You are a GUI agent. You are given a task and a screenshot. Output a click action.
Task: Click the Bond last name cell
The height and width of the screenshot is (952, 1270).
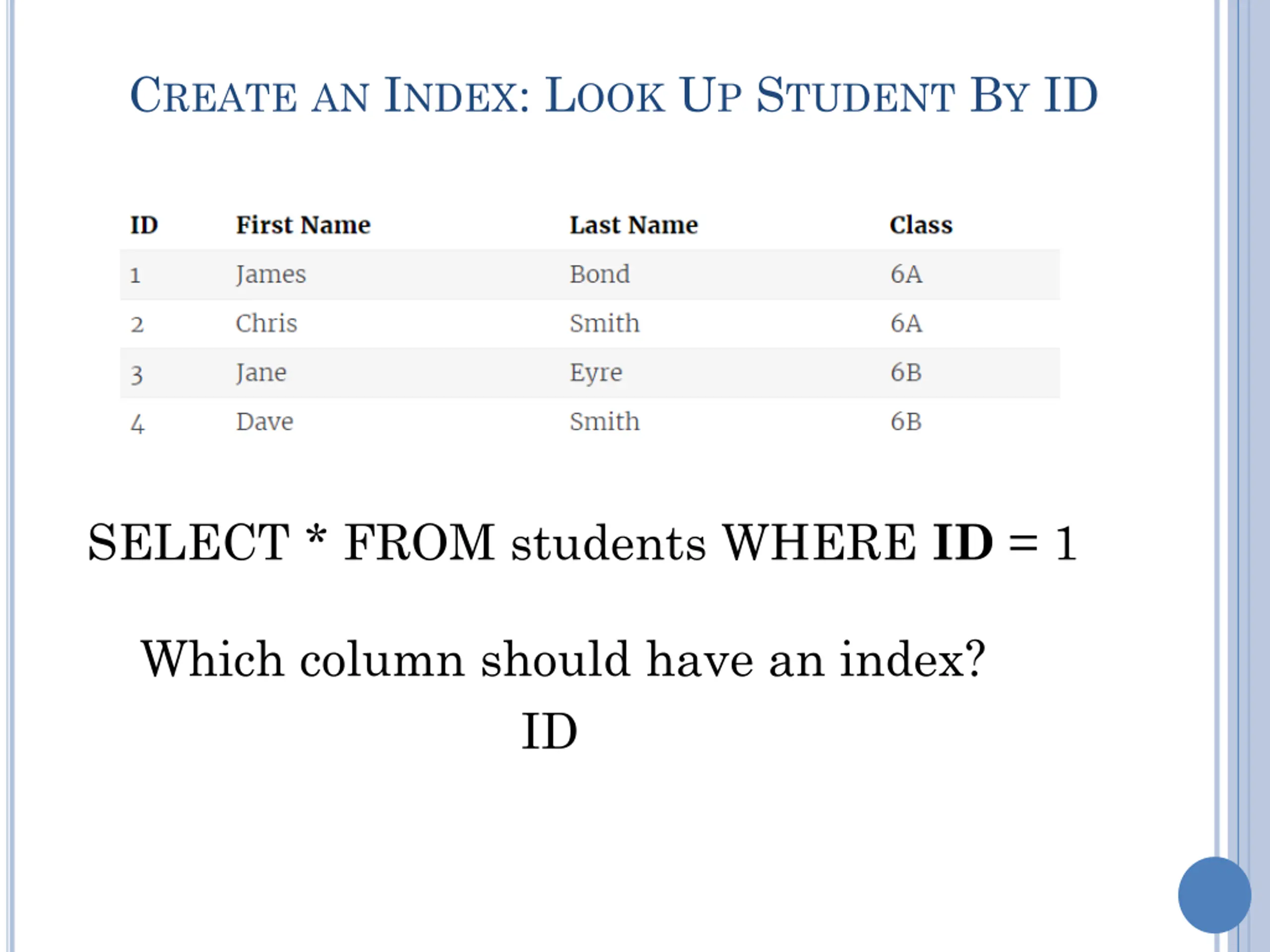599,274
